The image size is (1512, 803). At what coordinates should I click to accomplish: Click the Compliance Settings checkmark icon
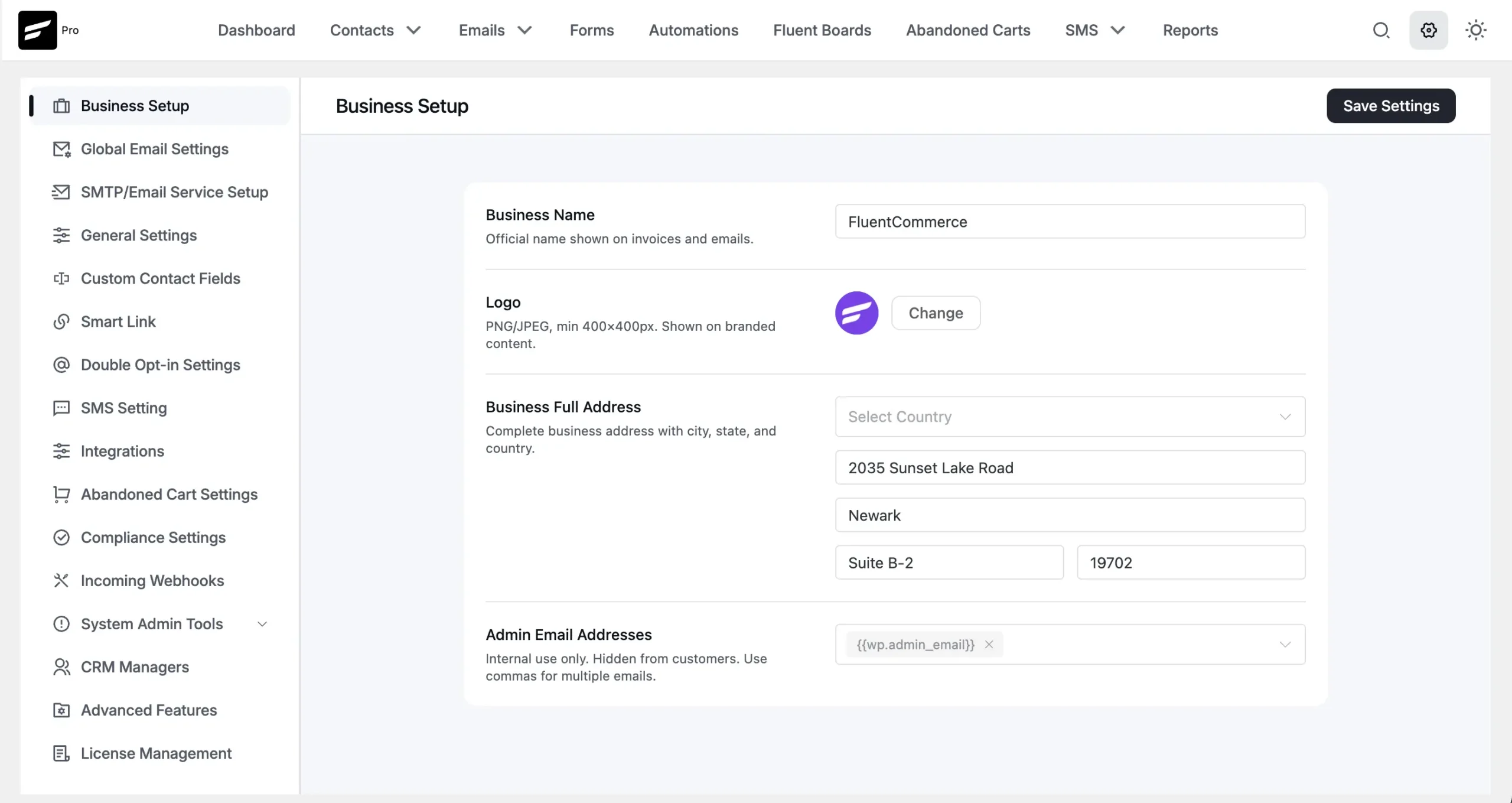(x=61, y=537)
